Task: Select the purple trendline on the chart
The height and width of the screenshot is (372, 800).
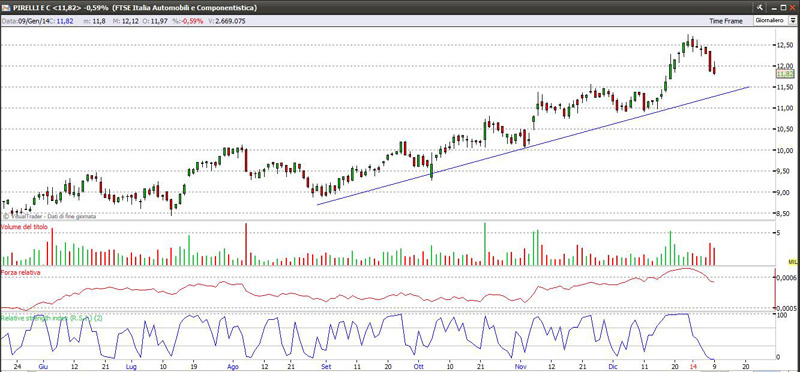Action: coord(534,146)
